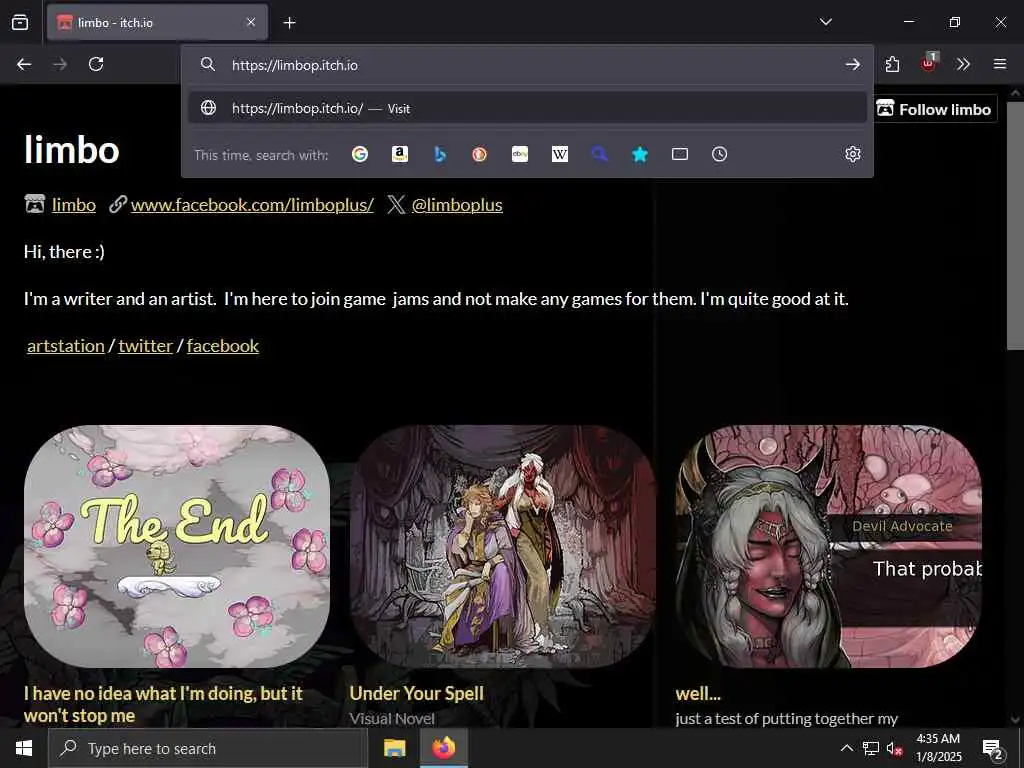Click Follow limbo button

coord(935,109)
